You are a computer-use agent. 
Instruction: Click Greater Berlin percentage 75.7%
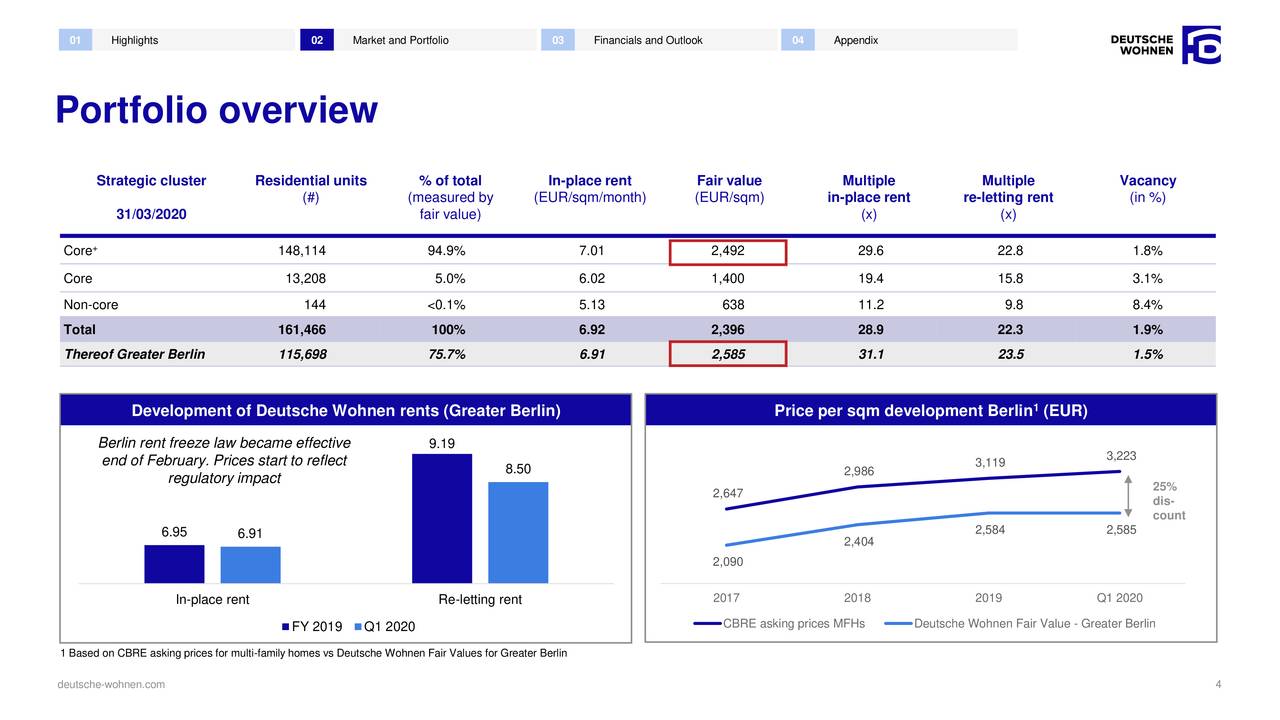pos(446,354)
